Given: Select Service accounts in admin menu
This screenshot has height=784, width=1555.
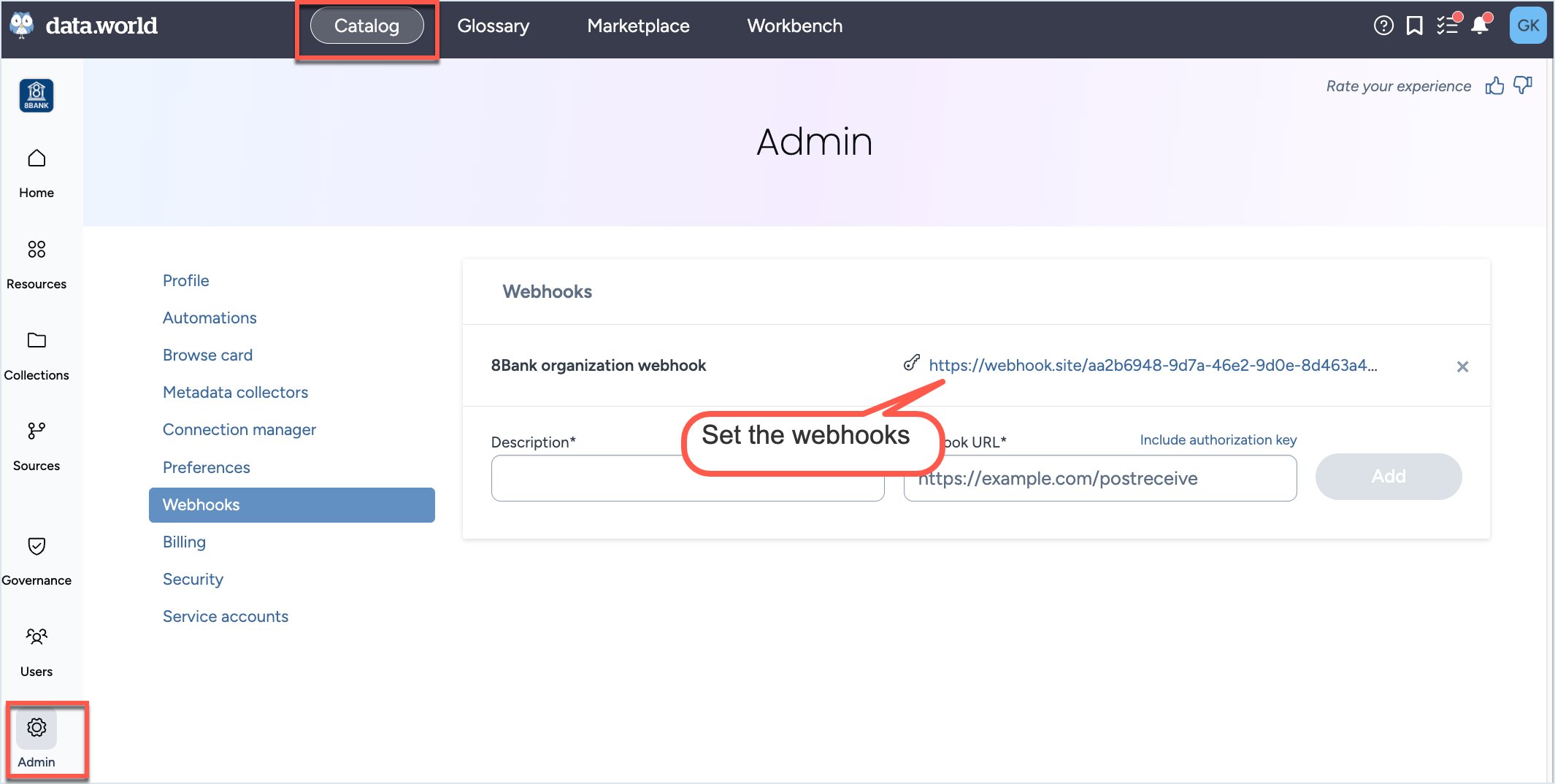Looking at the screenshot, I should point(225,616).
